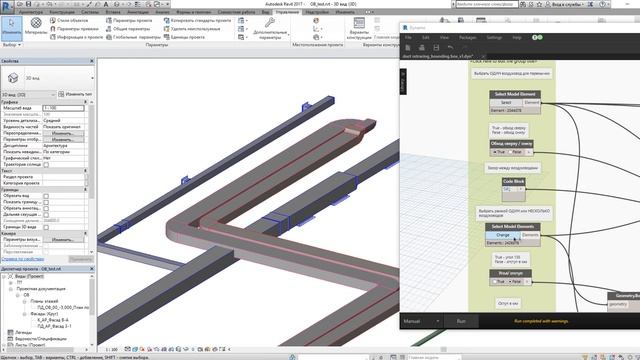The width and height of the screenshot is (640, 360).
Task: Open Global Parameters (Глобальные параметры)
Action: [x=133, y=37]
